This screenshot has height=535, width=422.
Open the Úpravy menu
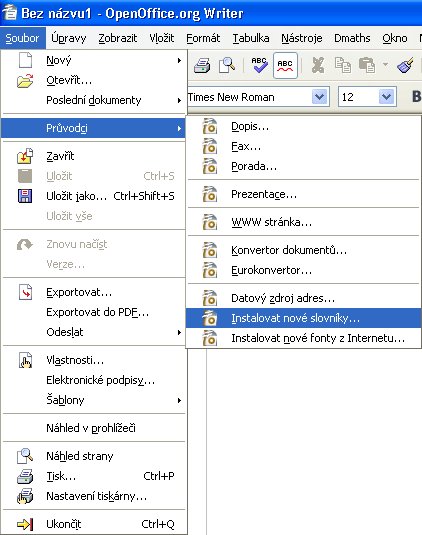point(69,38)
